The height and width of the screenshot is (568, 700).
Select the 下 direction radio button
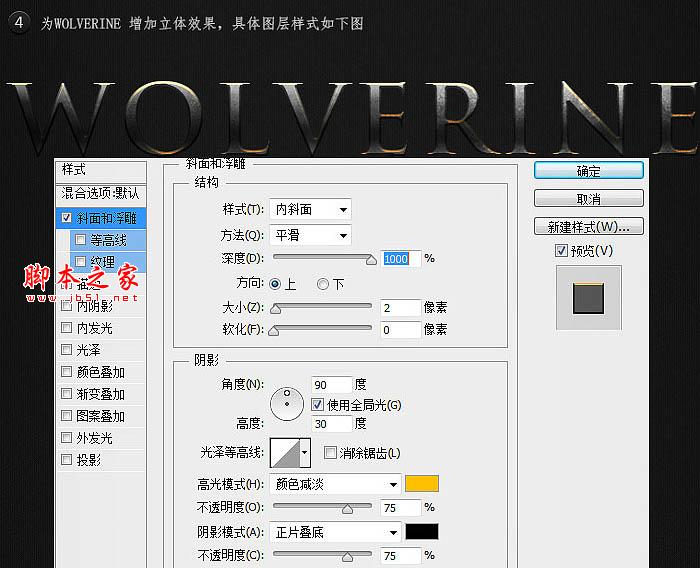point(323,284)
